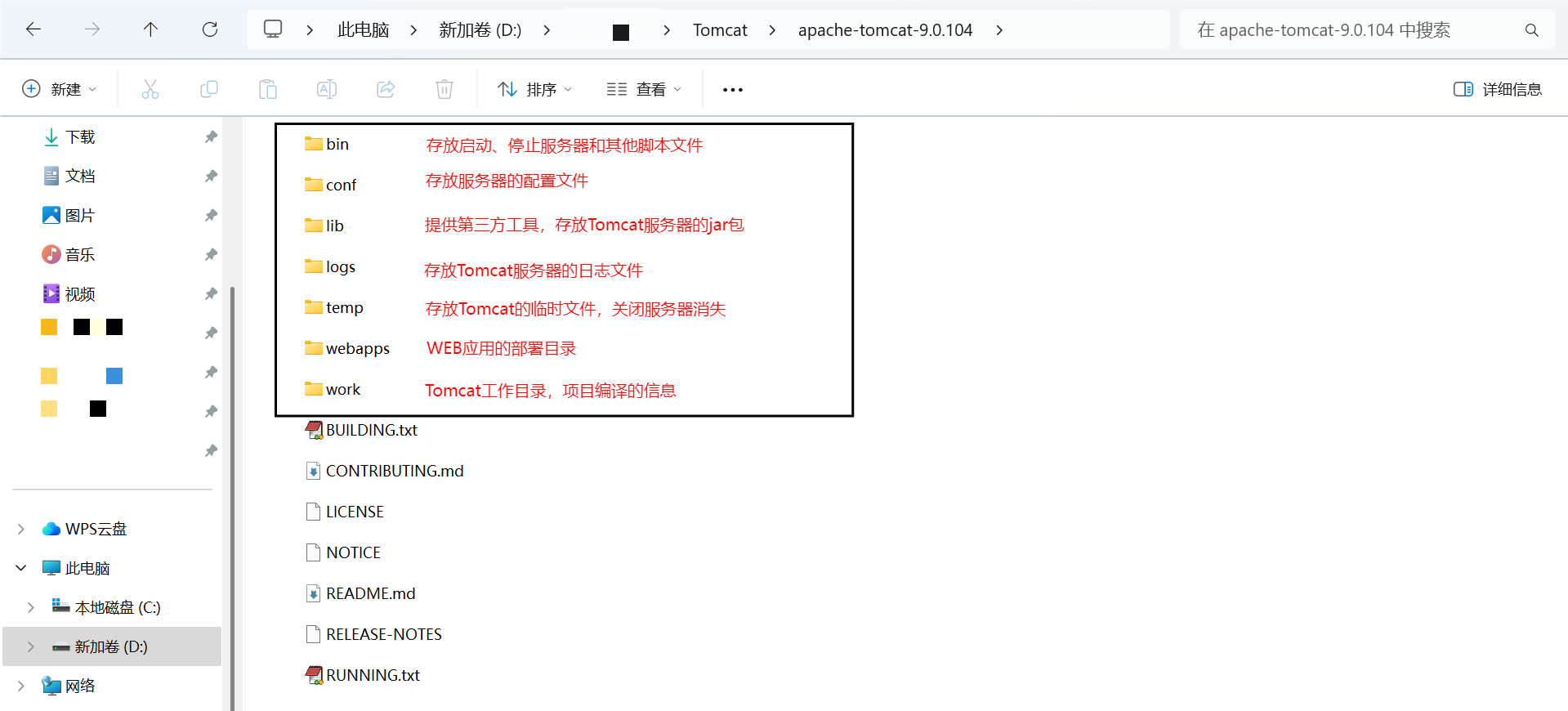Unpin 下载 using its pin icon

click(x=211, y=137)
